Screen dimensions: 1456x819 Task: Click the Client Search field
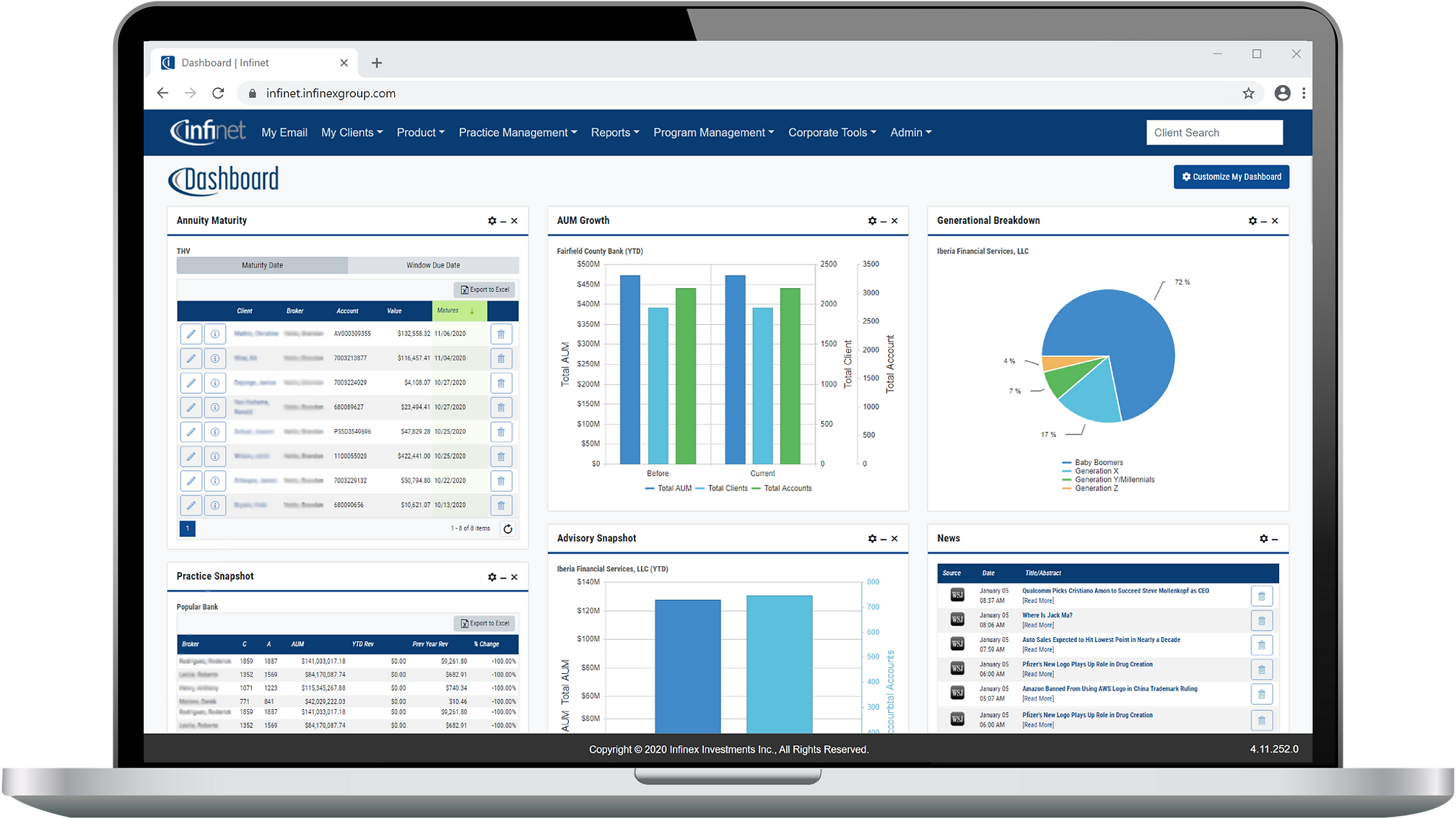tap(1214, 133)
